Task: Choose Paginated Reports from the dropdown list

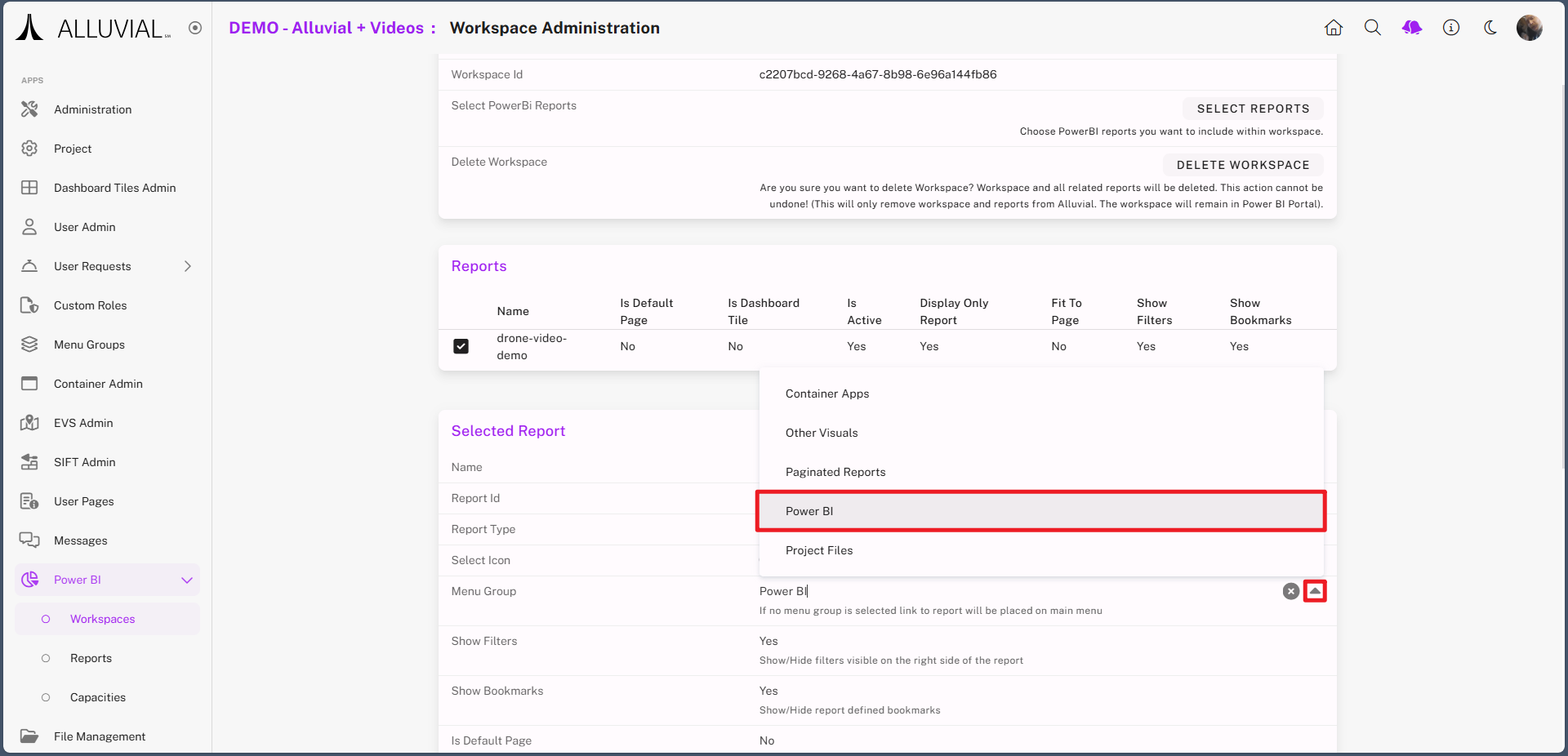Action: click(1041, 472)
